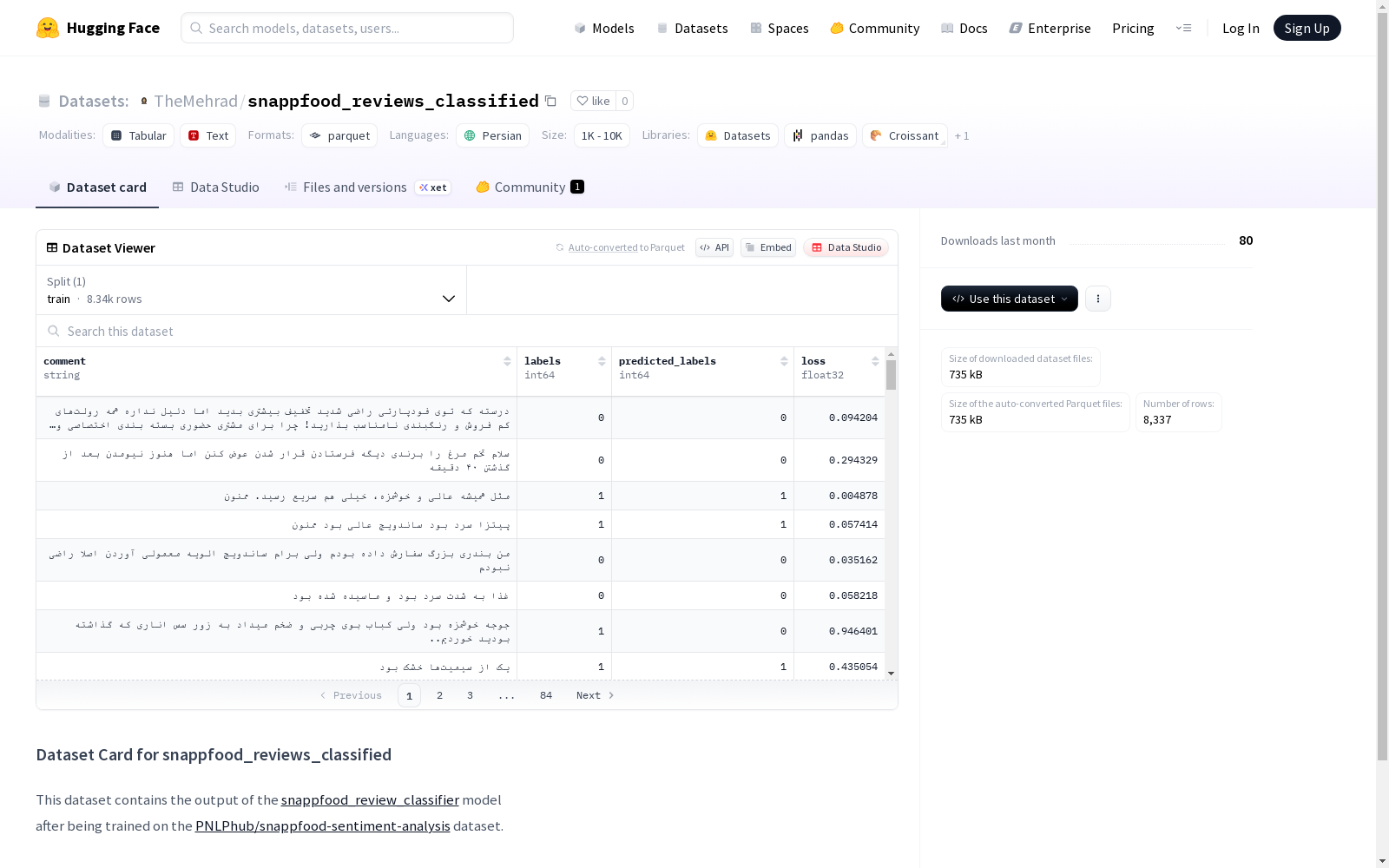
Task: Open Data Studio from viewer header
Action: 846,247
